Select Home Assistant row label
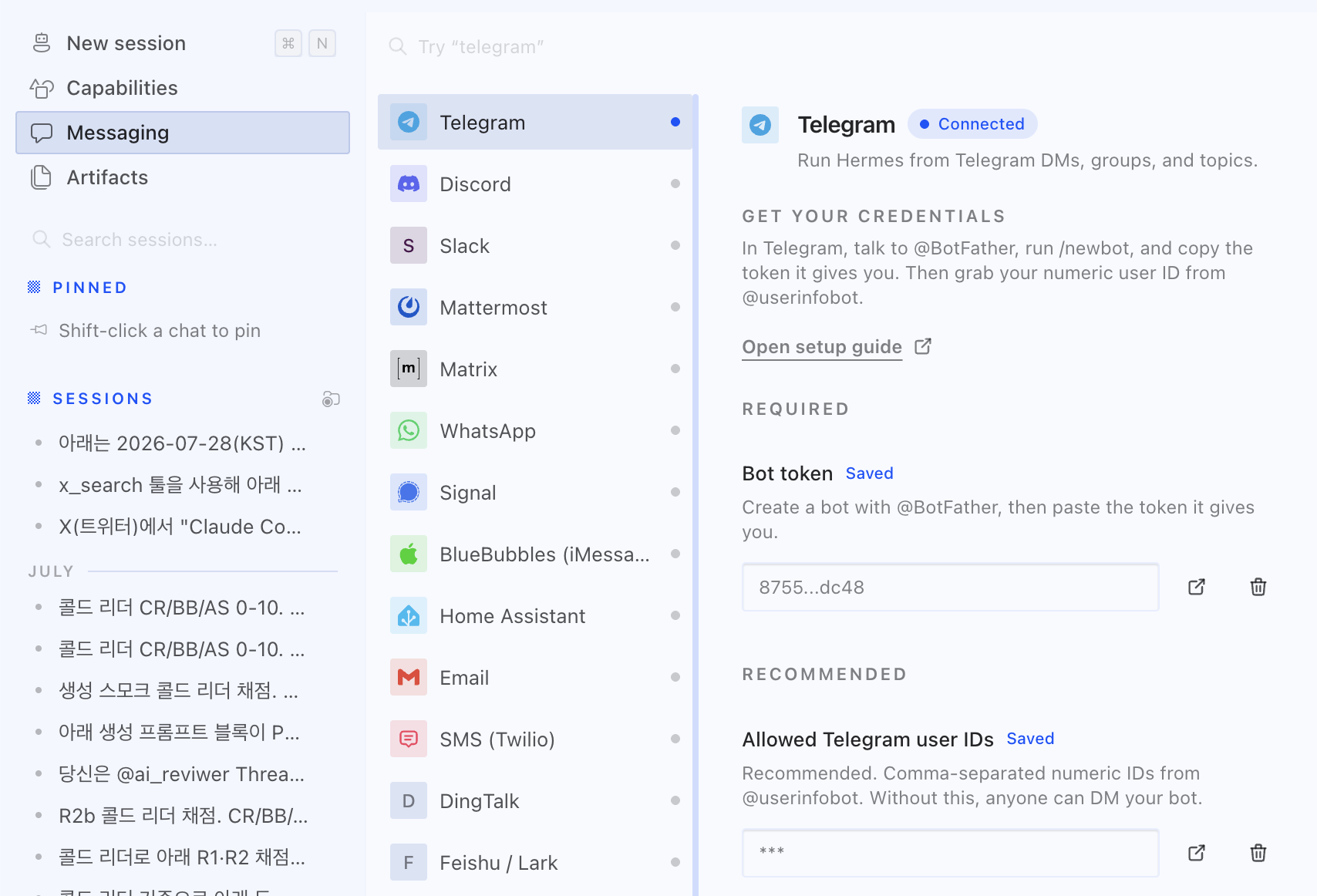Image resolution: width=1317 pixels, height=896 pixels. point(513,616)
